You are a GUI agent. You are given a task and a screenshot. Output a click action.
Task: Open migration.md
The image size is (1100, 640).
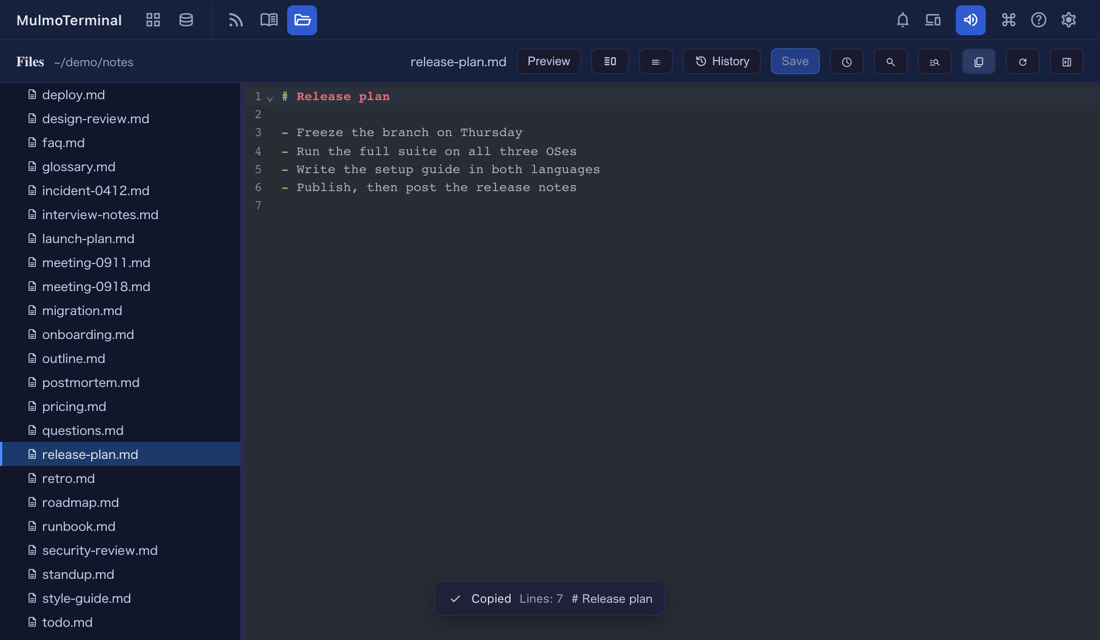[120, 310]
